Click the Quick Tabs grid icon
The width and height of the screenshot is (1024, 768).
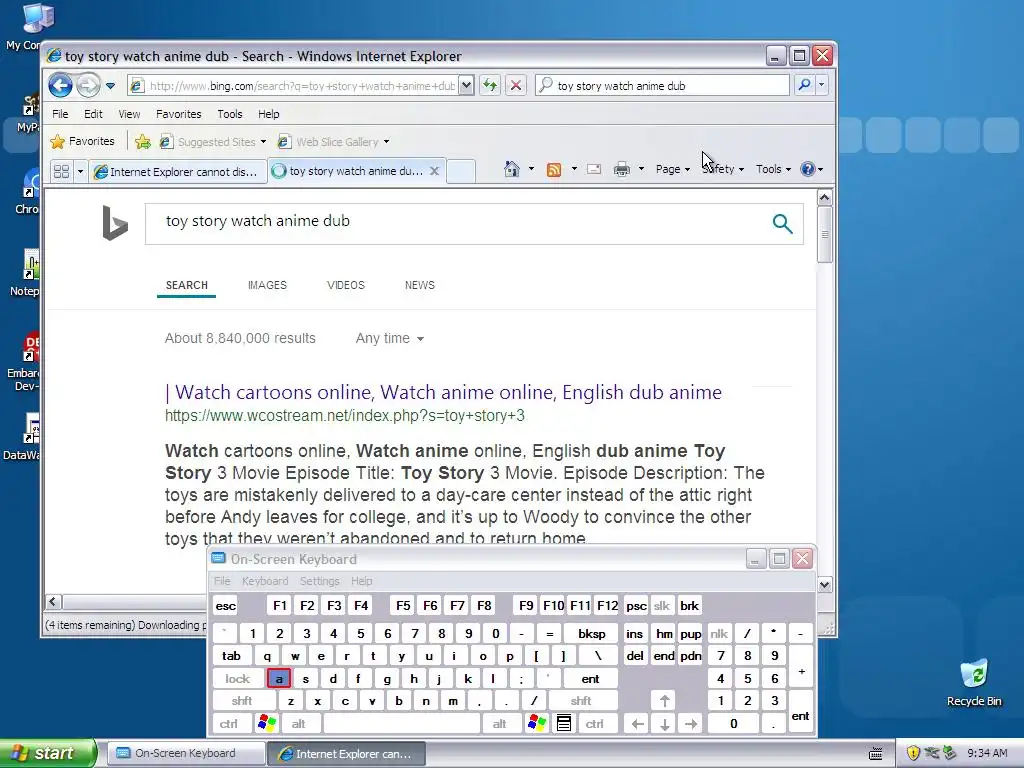point(61,171)
